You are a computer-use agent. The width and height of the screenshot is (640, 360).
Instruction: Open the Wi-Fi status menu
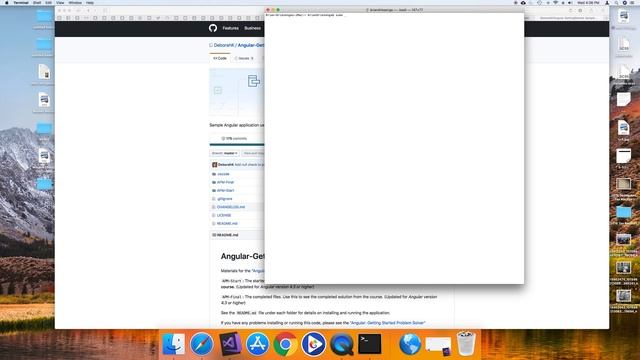tap(556, 2)
